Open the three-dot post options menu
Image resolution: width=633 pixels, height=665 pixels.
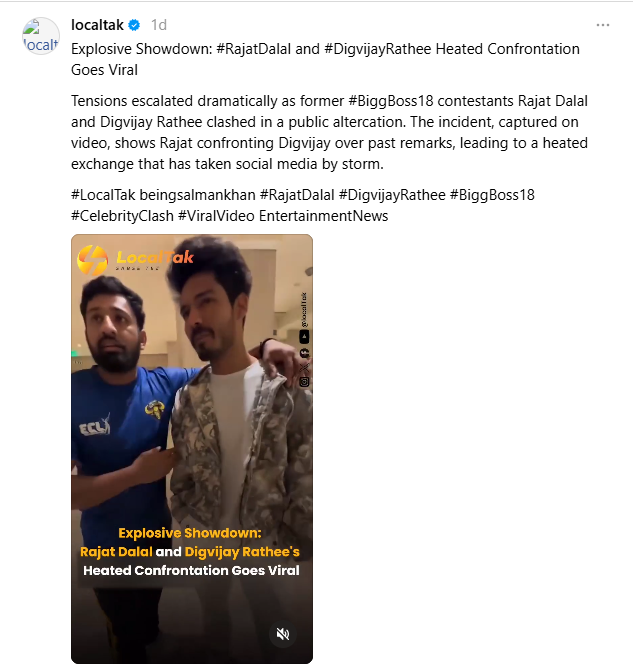pyautogui.click(x=602, y=25)
